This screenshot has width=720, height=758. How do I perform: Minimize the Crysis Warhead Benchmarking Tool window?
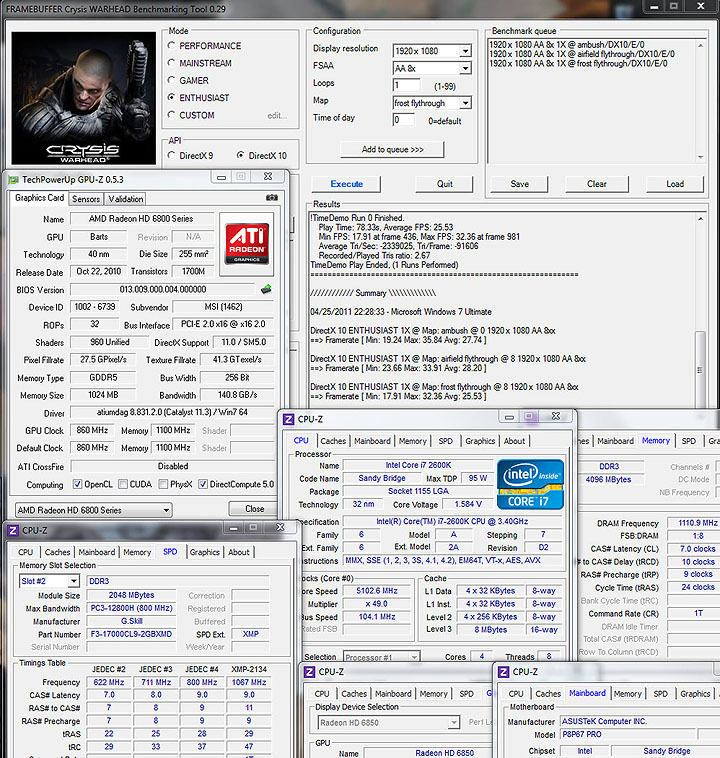coord(654,6)
